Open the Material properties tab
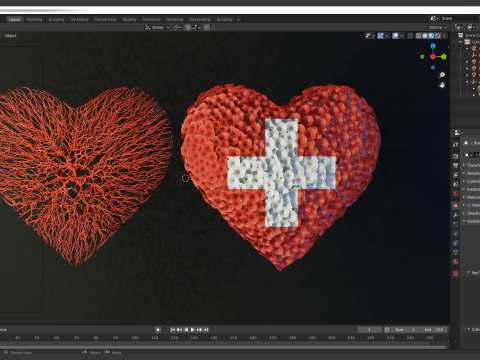The image size is (480, 360). coord(456,262)
